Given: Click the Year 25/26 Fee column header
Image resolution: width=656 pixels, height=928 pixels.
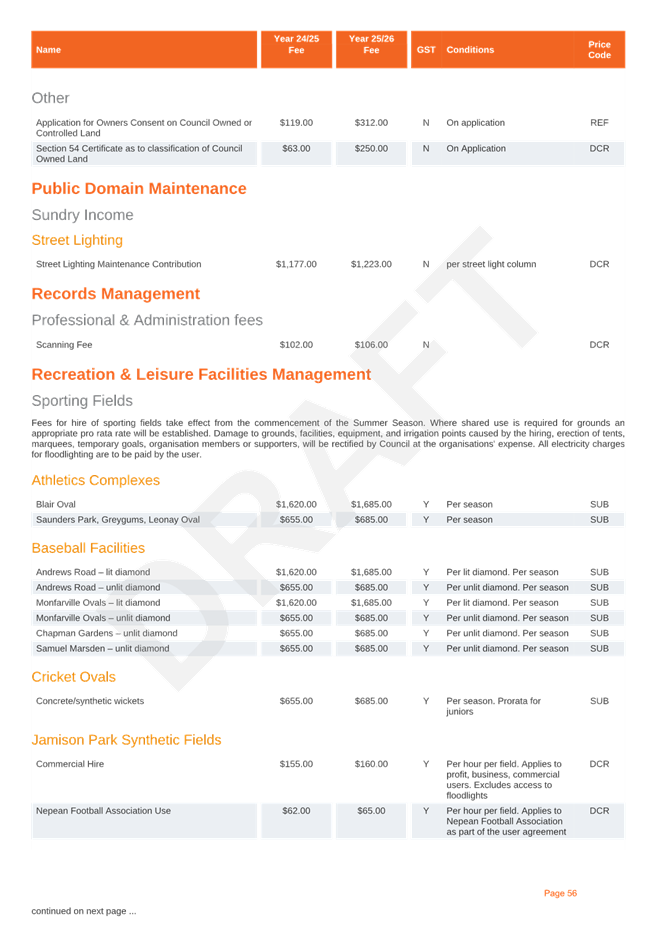Looking at the screenshot, I should (x=371, y=45).
